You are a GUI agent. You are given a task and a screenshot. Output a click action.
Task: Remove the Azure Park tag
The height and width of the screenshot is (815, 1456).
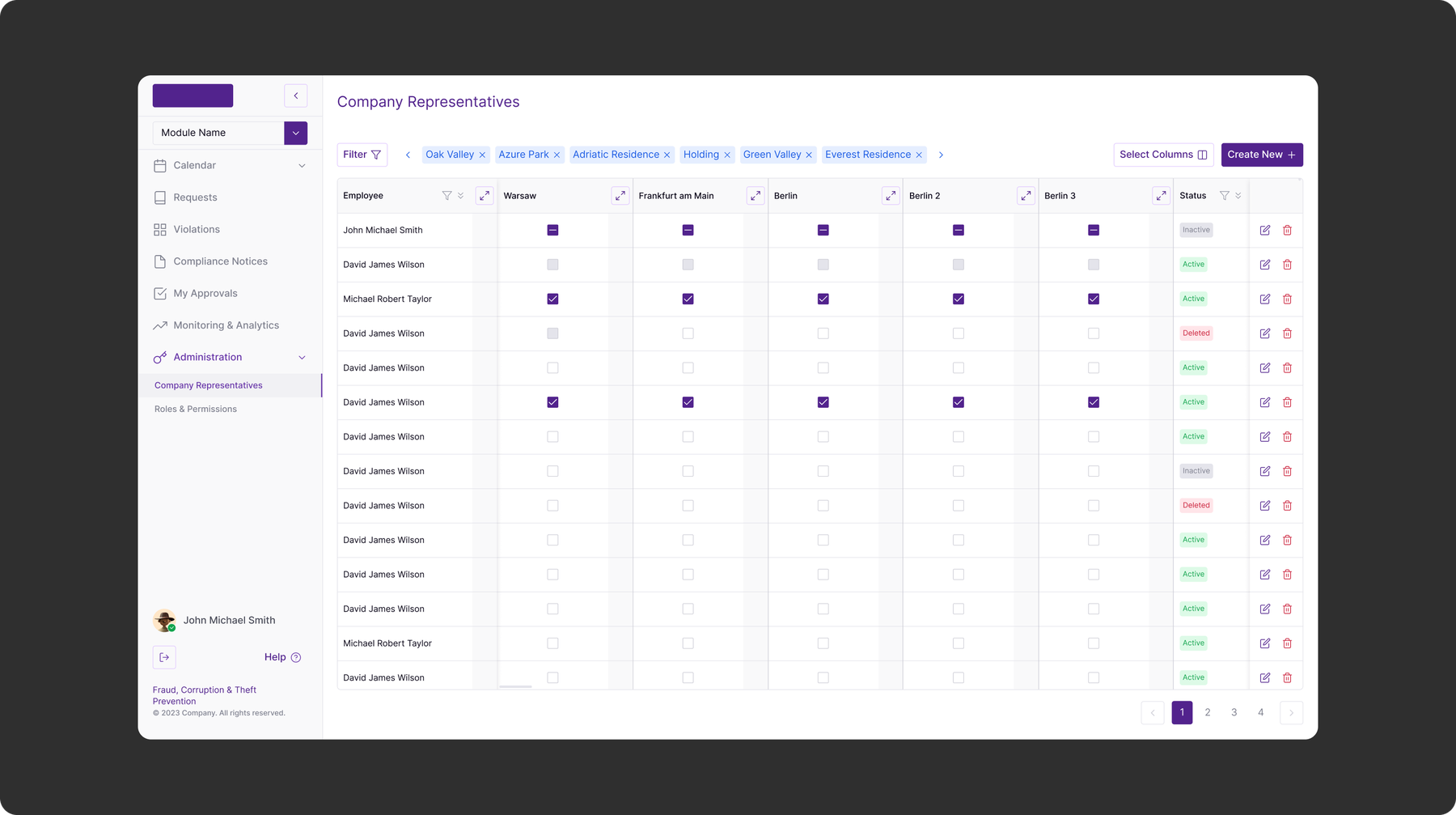[557, 155]
